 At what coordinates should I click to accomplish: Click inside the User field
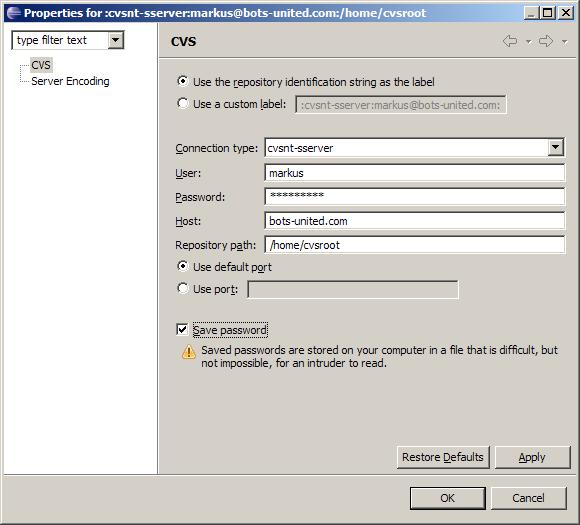(x=415, y=173)
